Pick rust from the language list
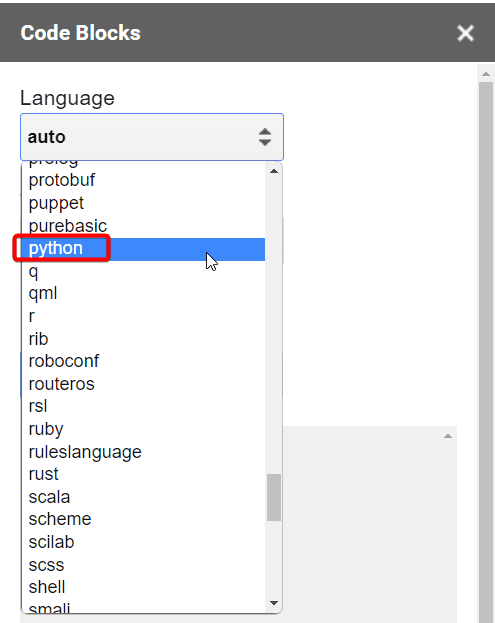The width and height of the screenshot is (495, 623). click(143, 474)
